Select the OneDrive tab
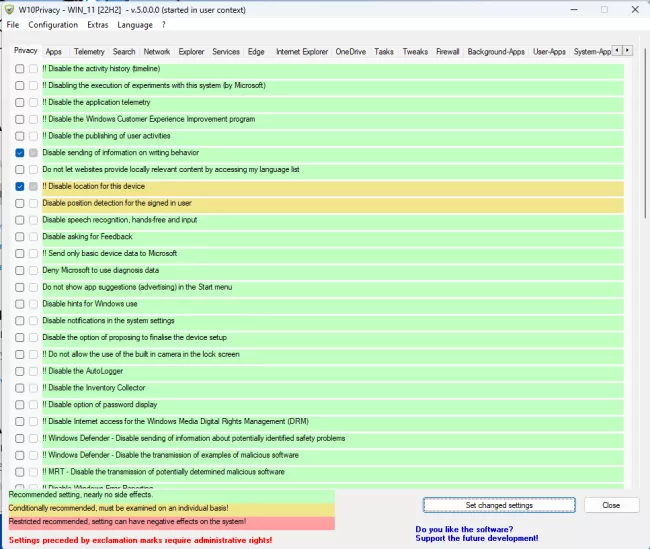 [350, 51]
